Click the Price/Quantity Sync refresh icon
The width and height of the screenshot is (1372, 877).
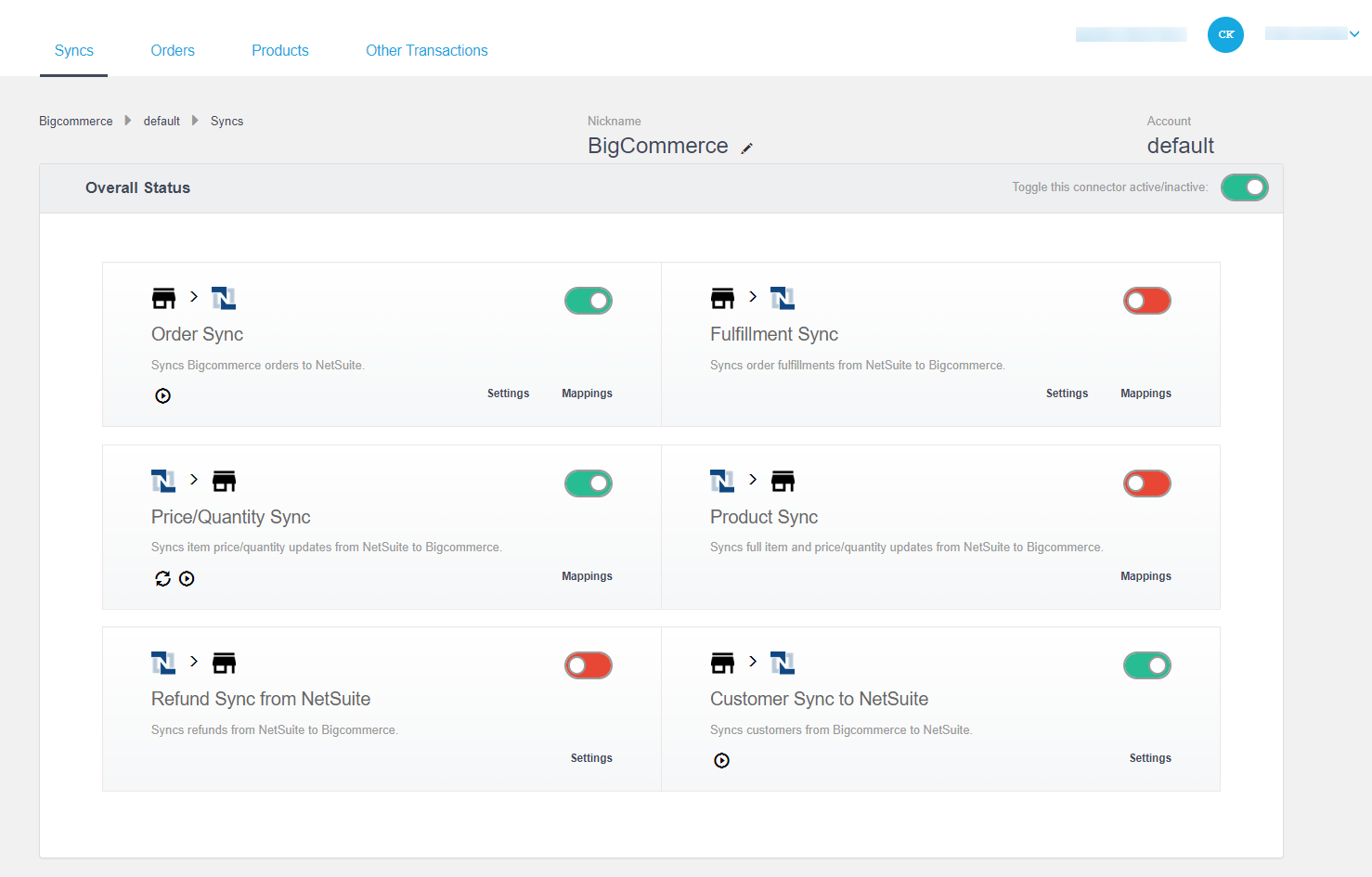[x=162, y=579]
